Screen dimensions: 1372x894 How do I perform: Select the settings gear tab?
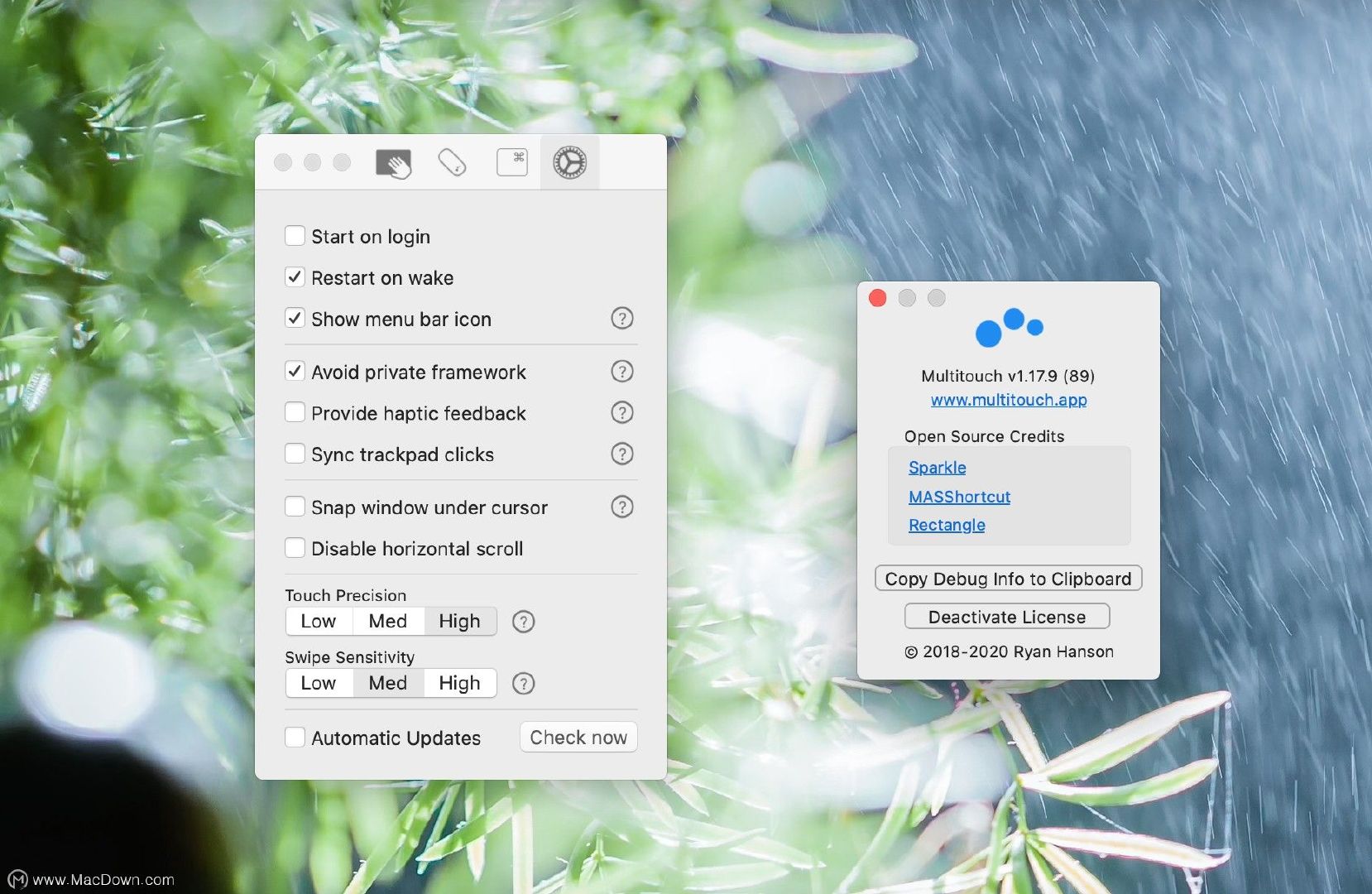pos(570,162)
